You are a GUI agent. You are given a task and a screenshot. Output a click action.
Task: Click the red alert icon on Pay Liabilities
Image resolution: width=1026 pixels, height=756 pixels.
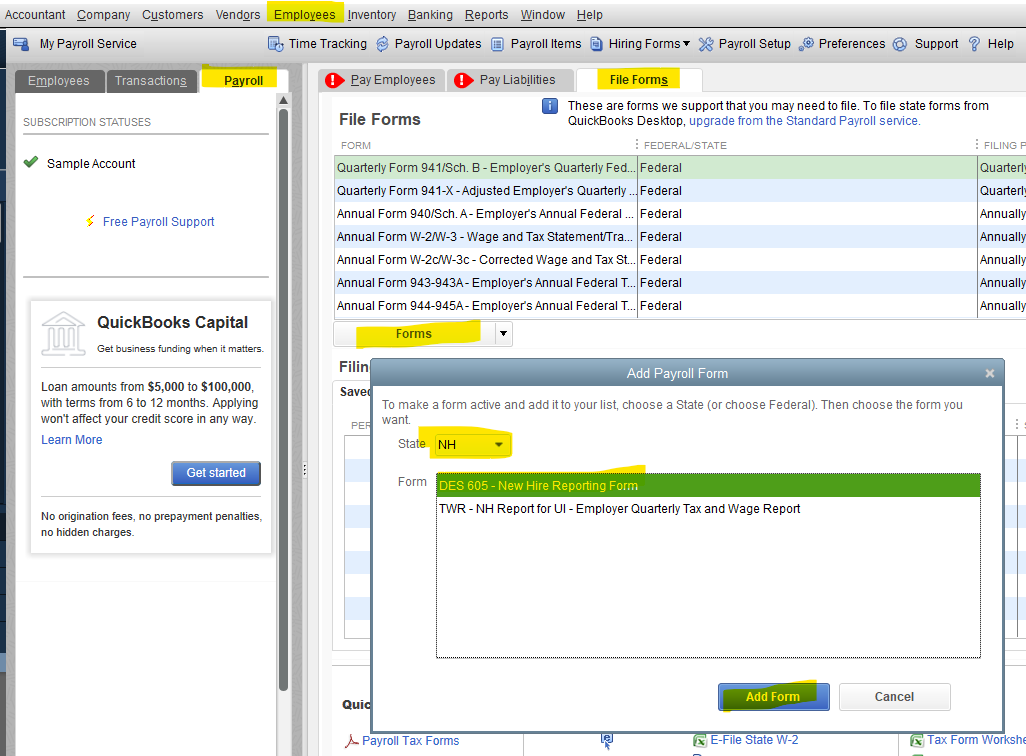(x=463, y=80)
